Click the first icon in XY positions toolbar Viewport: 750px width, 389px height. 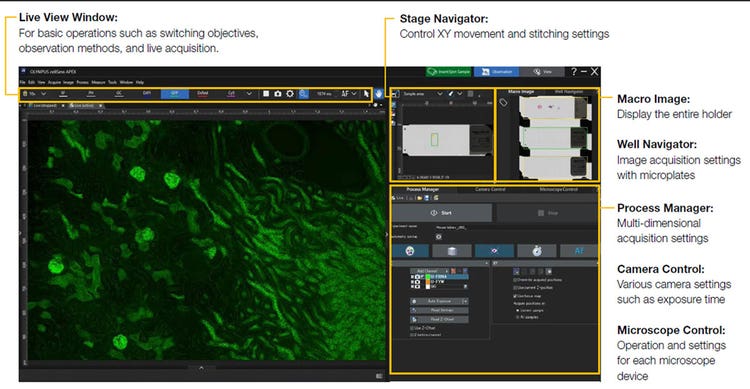(x=516, y=272)
